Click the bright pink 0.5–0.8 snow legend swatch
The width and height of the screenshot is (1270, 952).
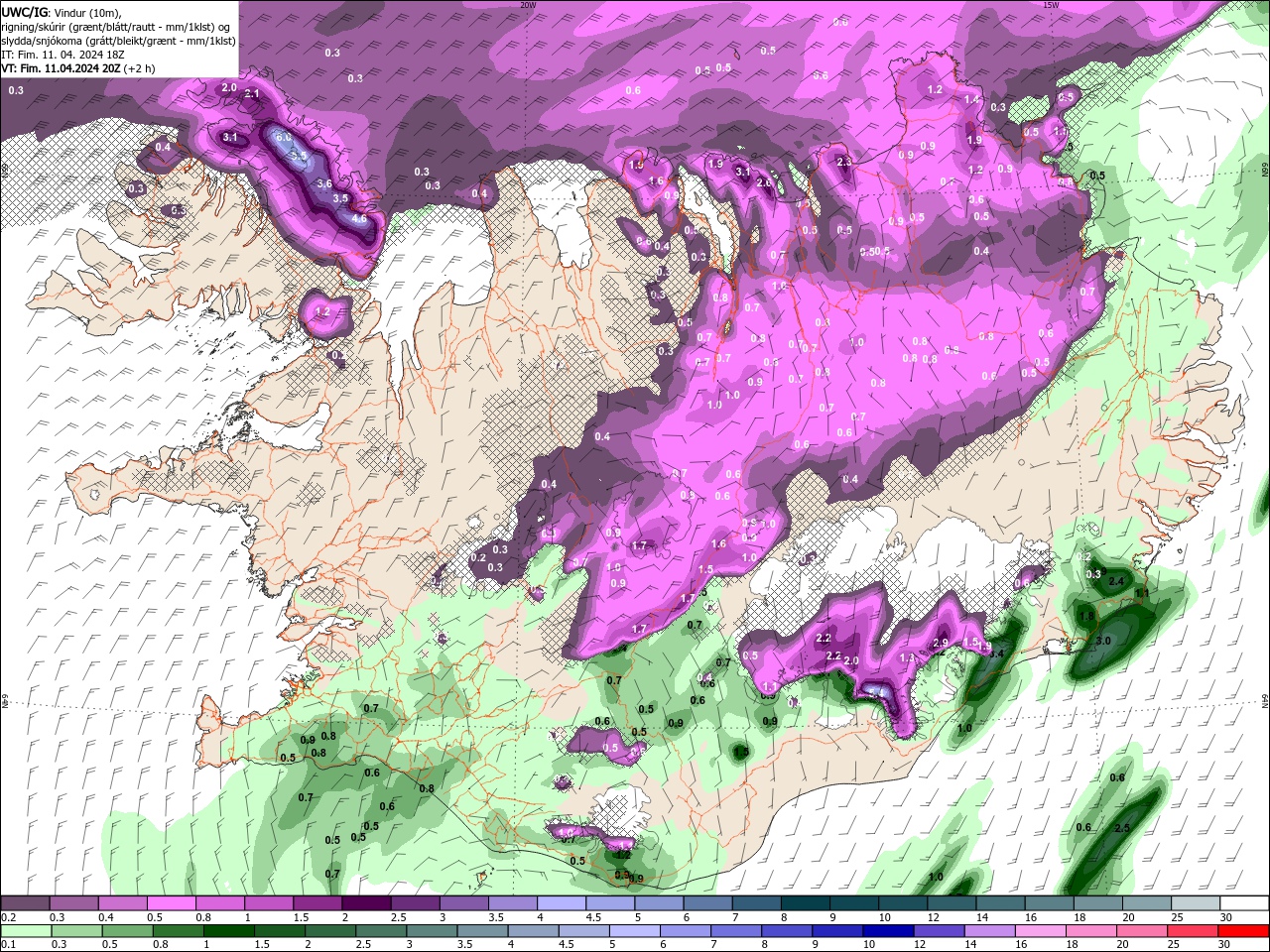tap(172, 903)
